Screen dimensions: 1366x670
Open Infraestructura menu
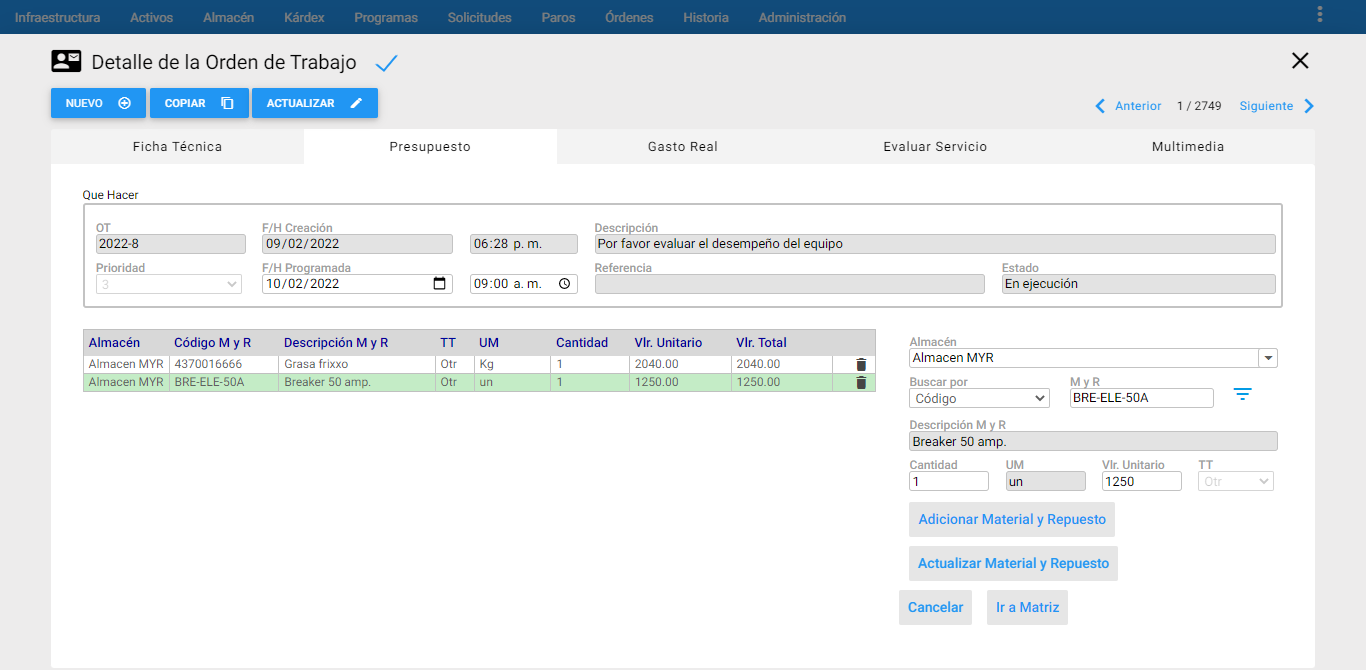coord(57,17)
